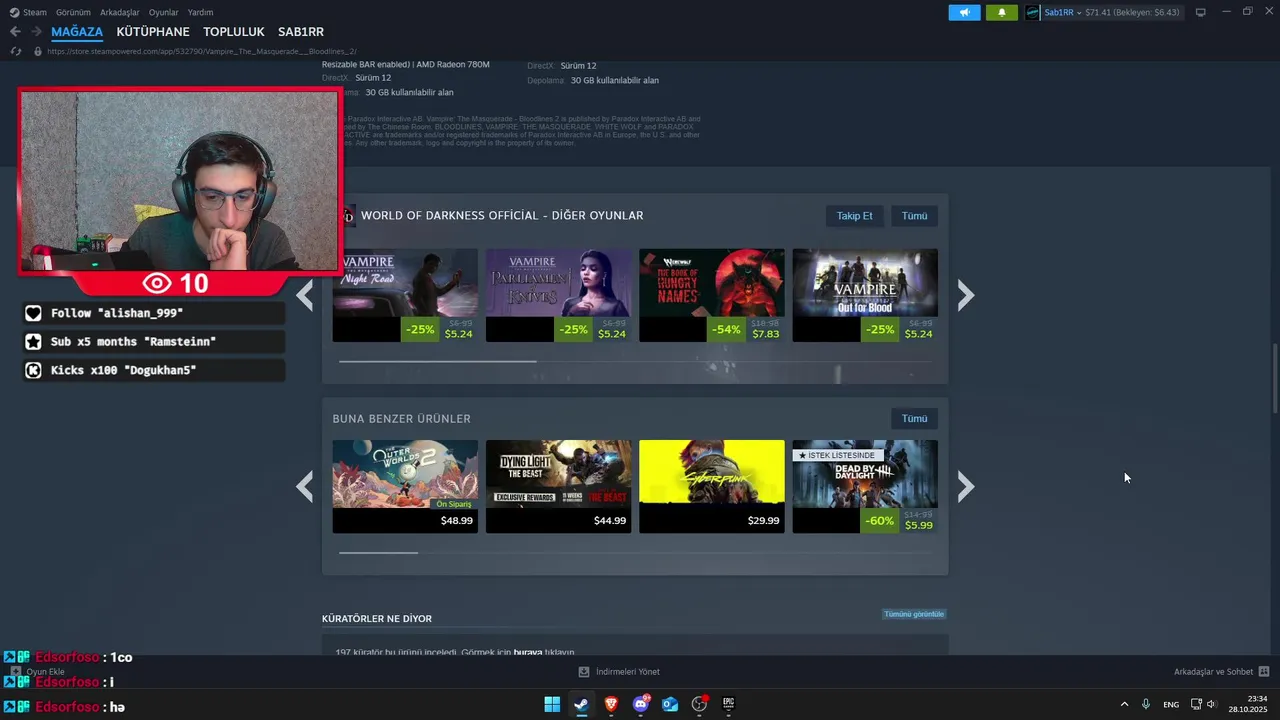The height and width of the screenshot is (720, 1280).
Task: Click the Tümünü görüntüle curators link
Action: pyautogui.click(x=914, y=614)
